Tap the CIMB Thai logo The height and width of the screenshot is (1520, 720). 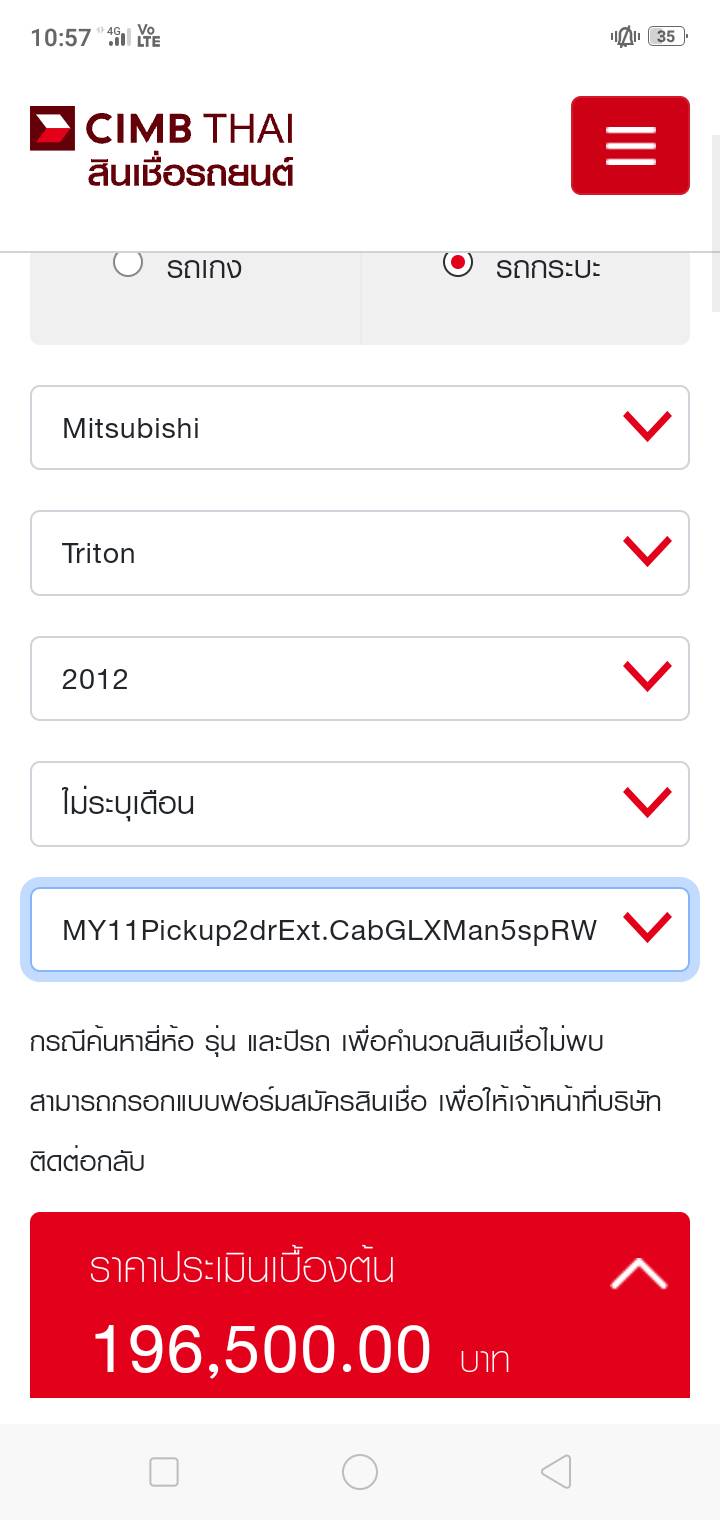pos(162,130)
